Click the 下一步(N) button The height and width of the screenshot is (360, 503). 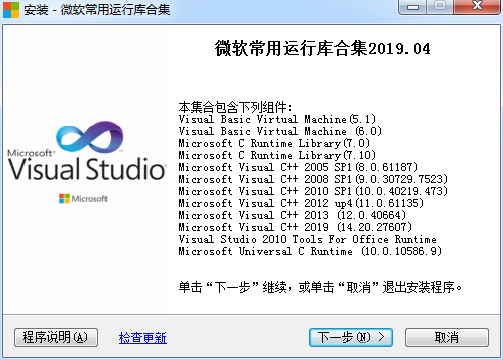tap(351, 337)
